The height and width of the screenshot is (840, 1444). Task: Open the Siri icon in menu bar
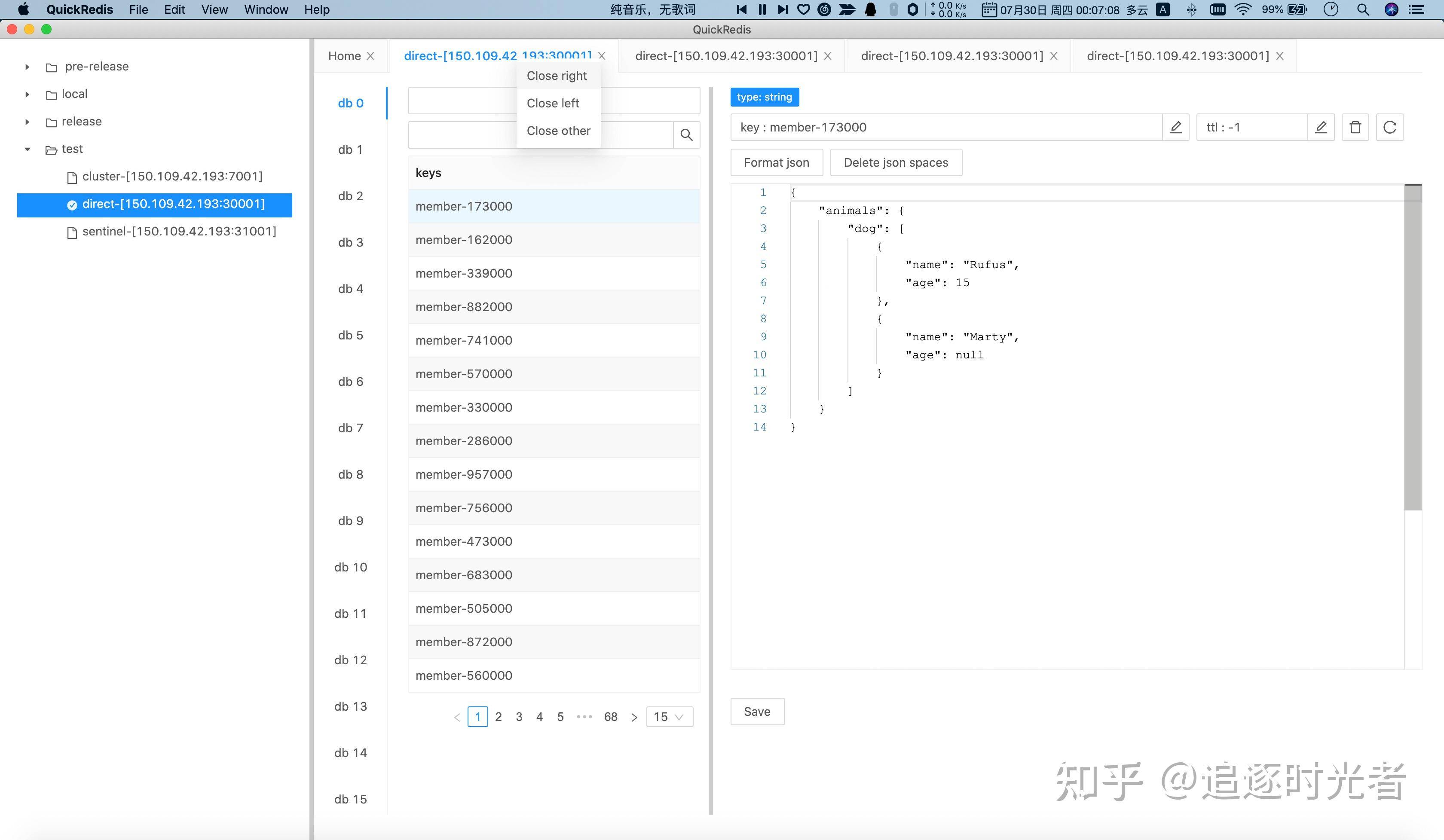[1391, 10]
